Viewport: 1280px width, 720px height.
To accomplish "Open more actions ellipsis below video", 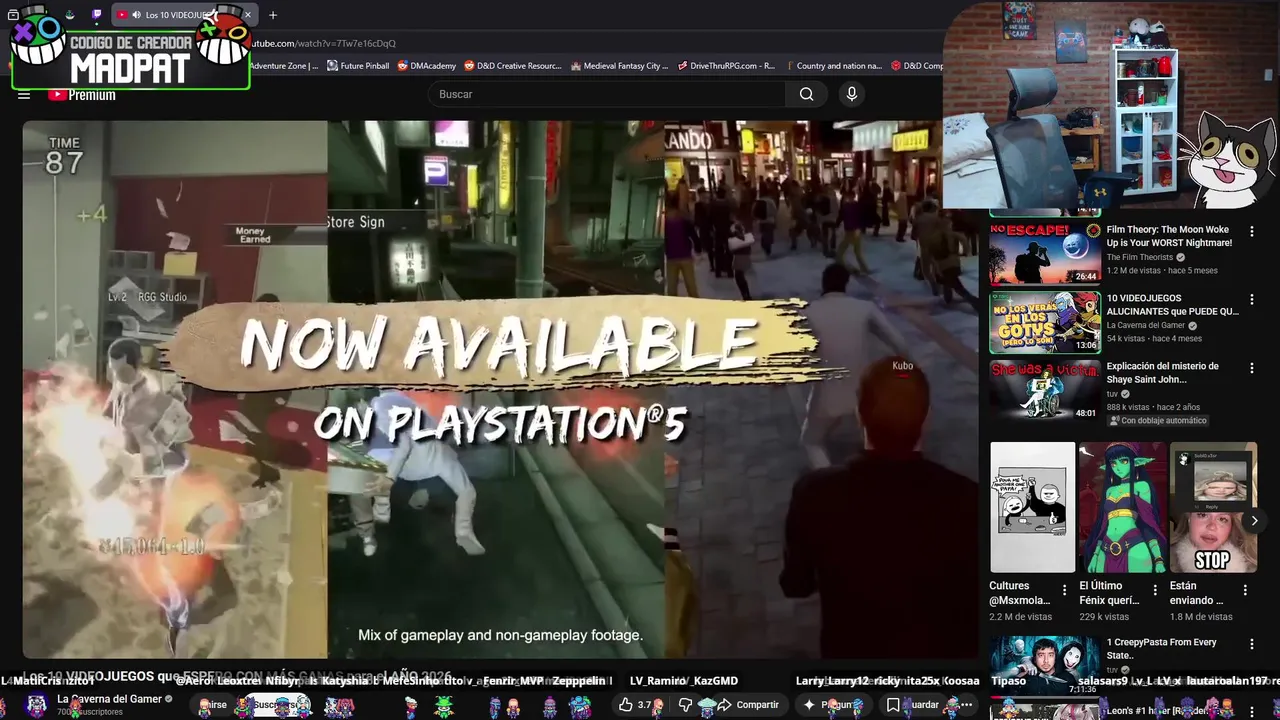I will [x=964, y=705].
